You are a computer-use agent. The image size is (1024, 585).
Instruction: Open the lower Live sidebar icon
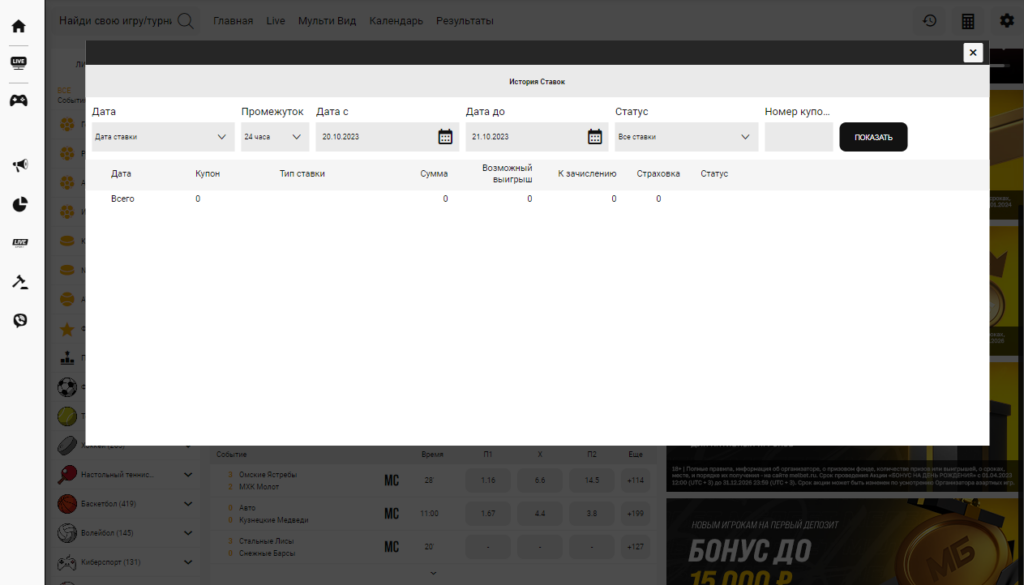[x=20, y=243]
